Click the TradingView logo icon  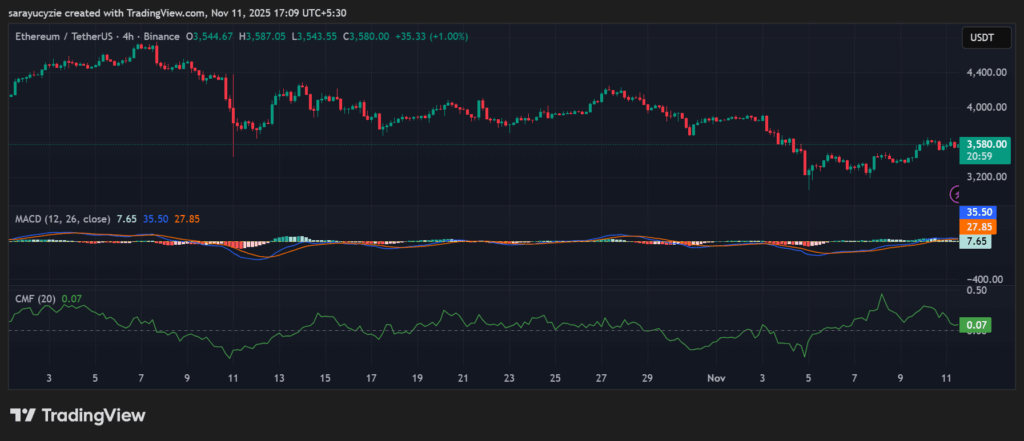click(x=22, y=415)
